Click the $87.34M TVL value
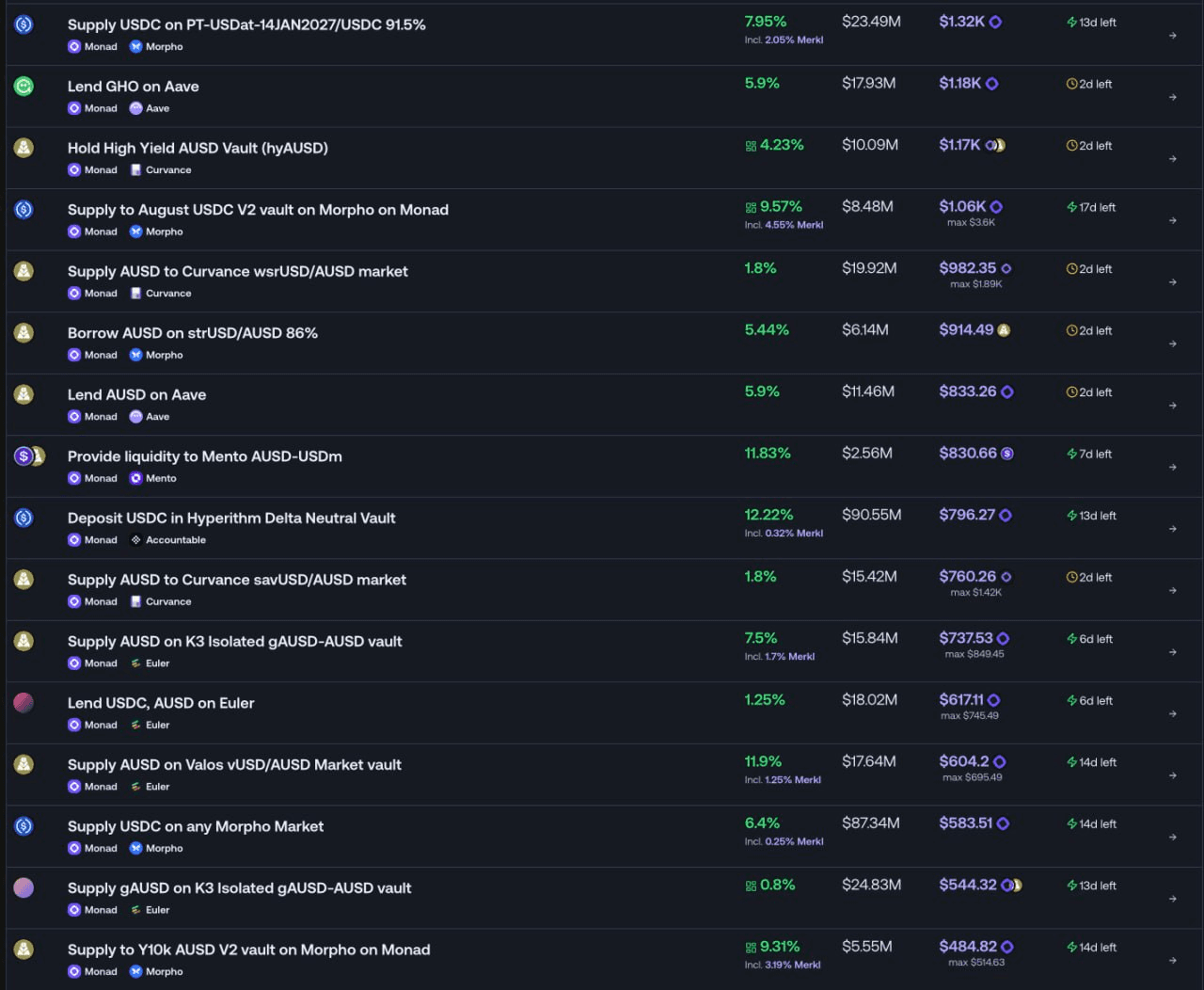Screen dimensions: 1204x990 pyautogui.click(x=871, y=823)
